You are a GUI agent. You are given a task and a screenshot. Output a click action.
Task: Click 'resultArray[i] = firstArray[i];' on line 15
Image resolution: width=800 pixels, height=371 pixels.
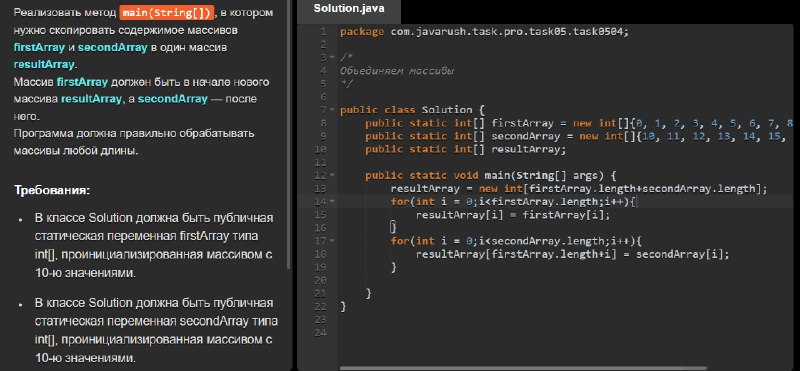point(513,214)
